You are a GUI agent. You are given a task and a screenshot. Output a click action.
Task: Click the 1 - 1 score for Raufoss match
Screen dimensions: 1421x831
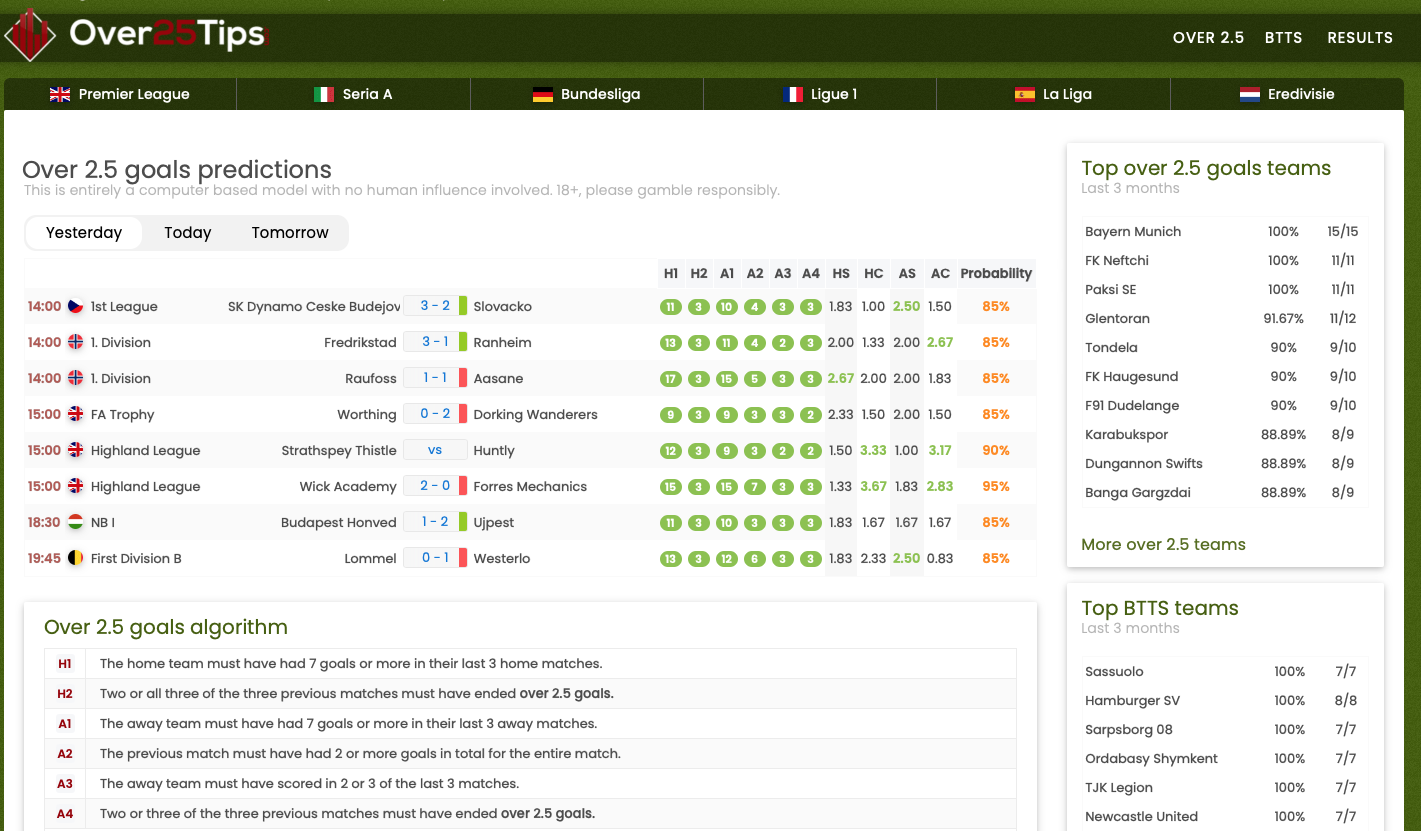point(435,378)
